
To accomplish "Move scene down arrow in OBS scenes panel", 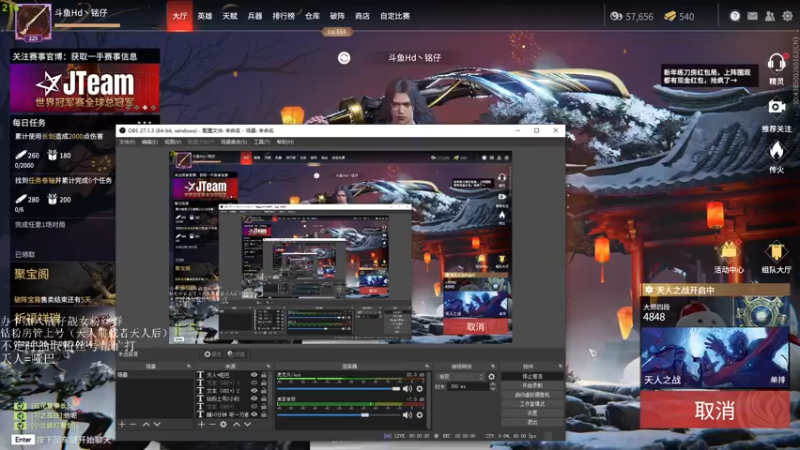I will (x=157, y=424).
